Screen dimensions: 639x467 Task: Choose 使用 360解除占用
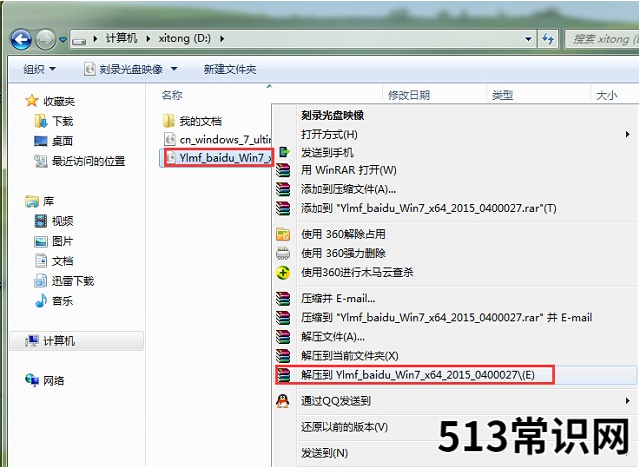tap(343, 234)
